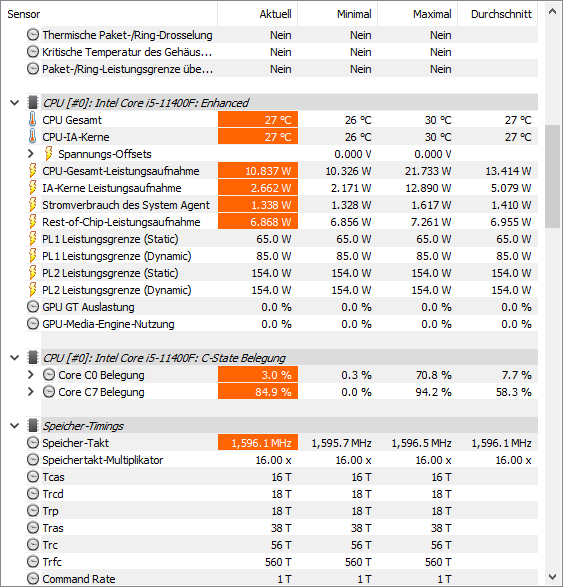Expand the Spannungs-Offsets subtree

31,154
